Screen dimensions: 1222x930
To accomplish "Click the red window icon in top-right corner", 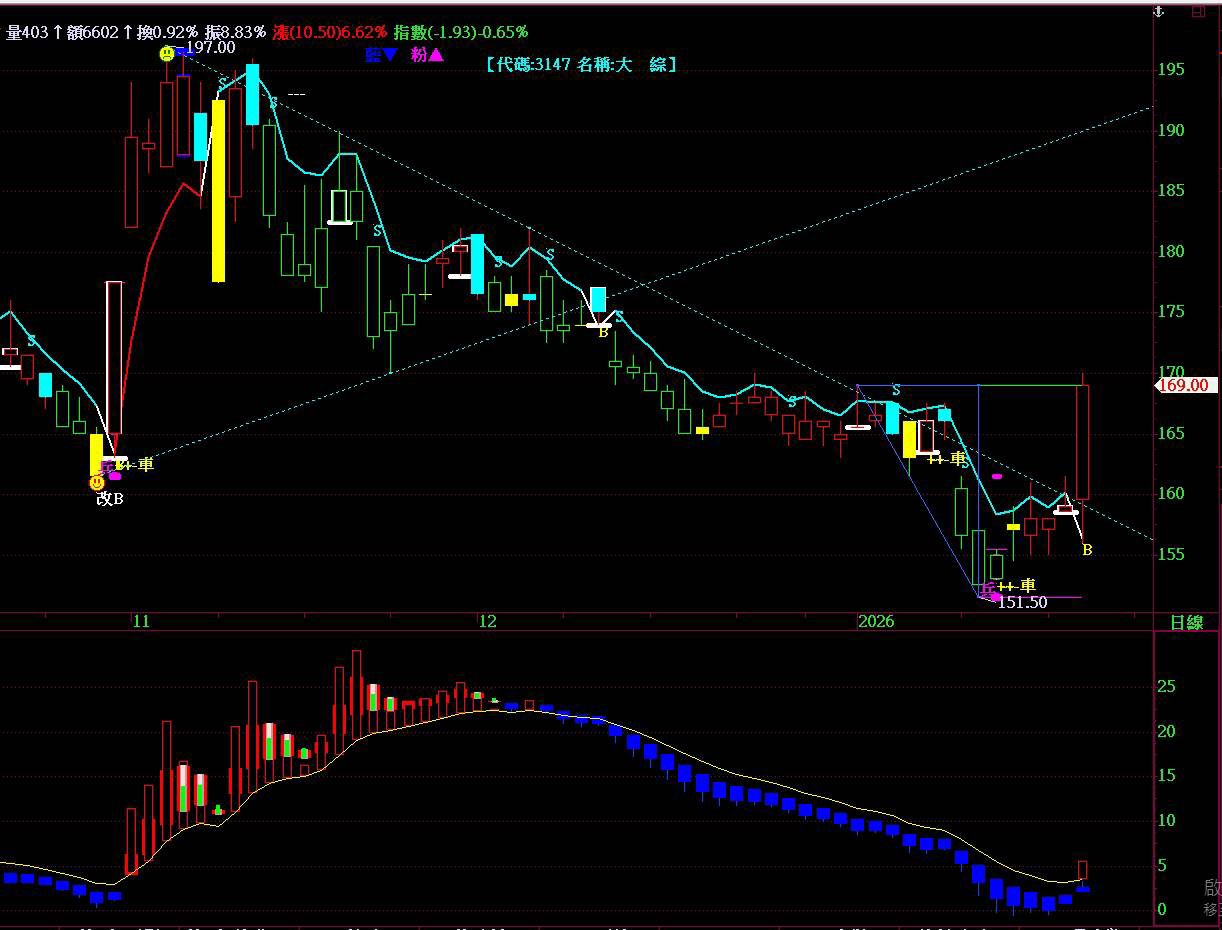I will coord(1197,12).
